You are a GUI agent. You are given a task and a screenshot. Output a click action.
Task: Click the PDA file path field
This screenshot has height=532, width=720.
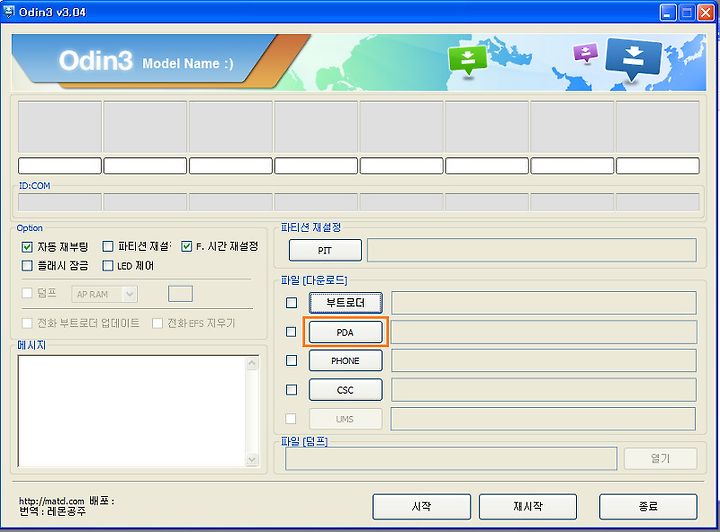point(544,332)
